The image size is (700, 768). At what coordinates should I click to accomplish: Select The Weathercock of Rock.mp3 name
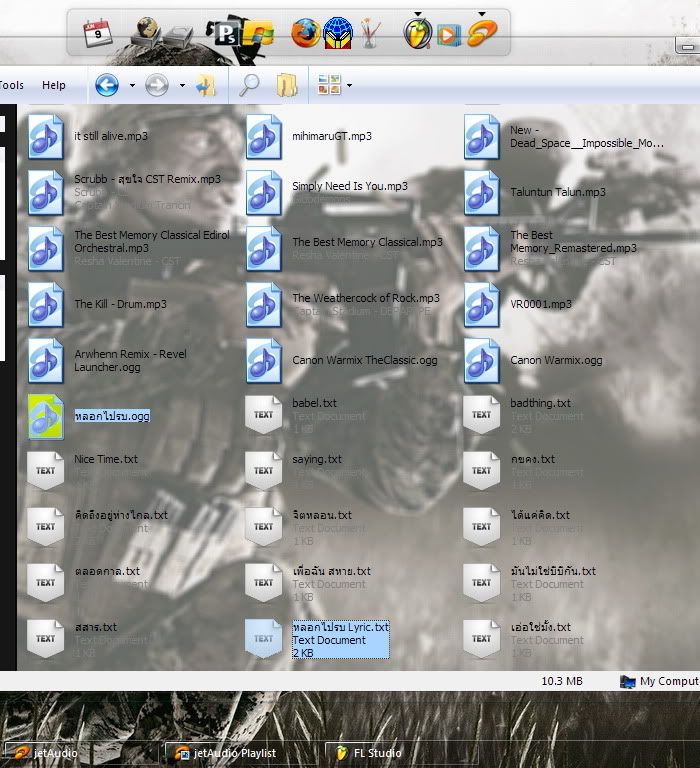click(x=366, y=298)
